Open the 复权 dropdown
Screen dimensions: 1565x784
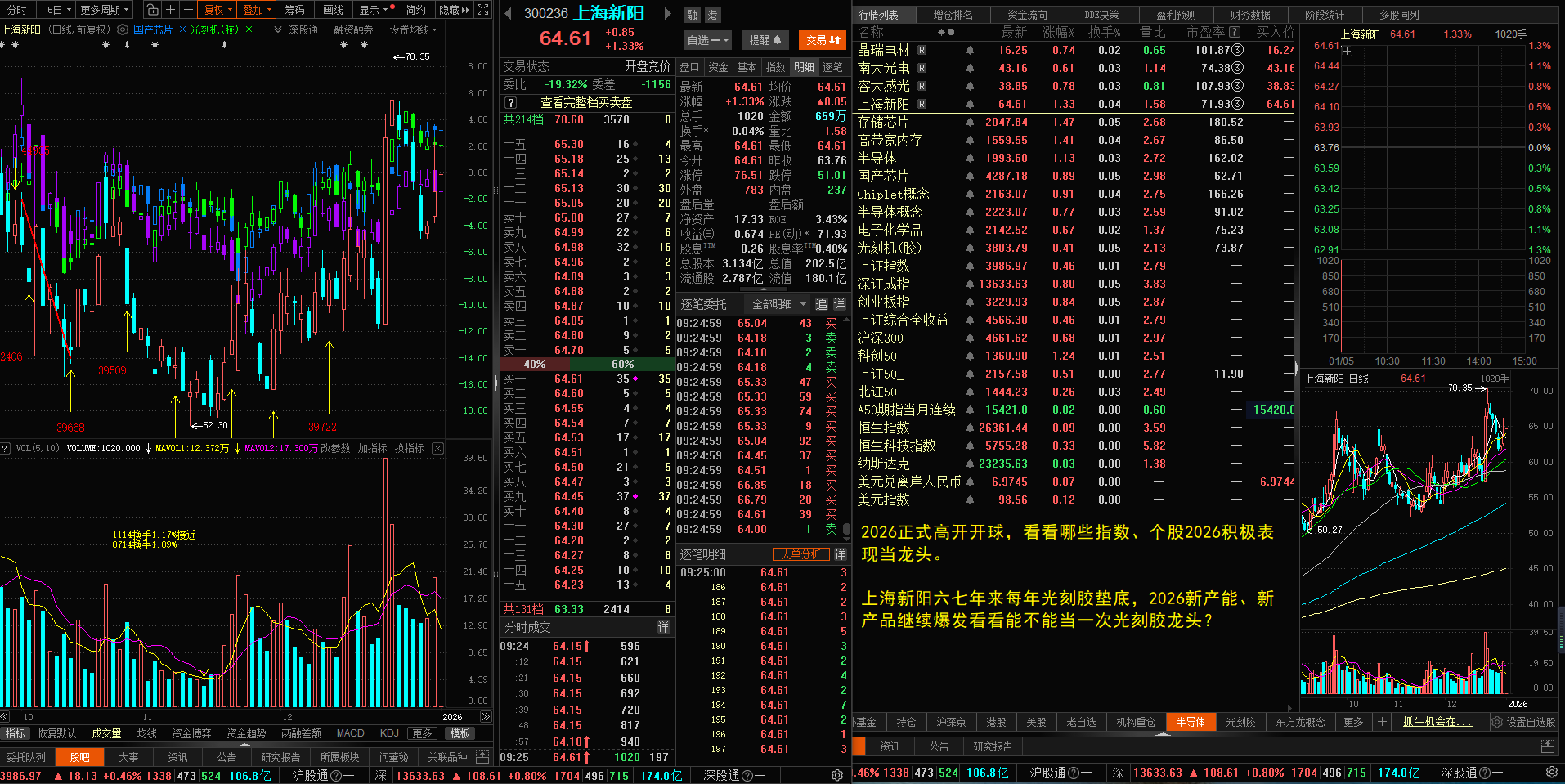(218, 10)
